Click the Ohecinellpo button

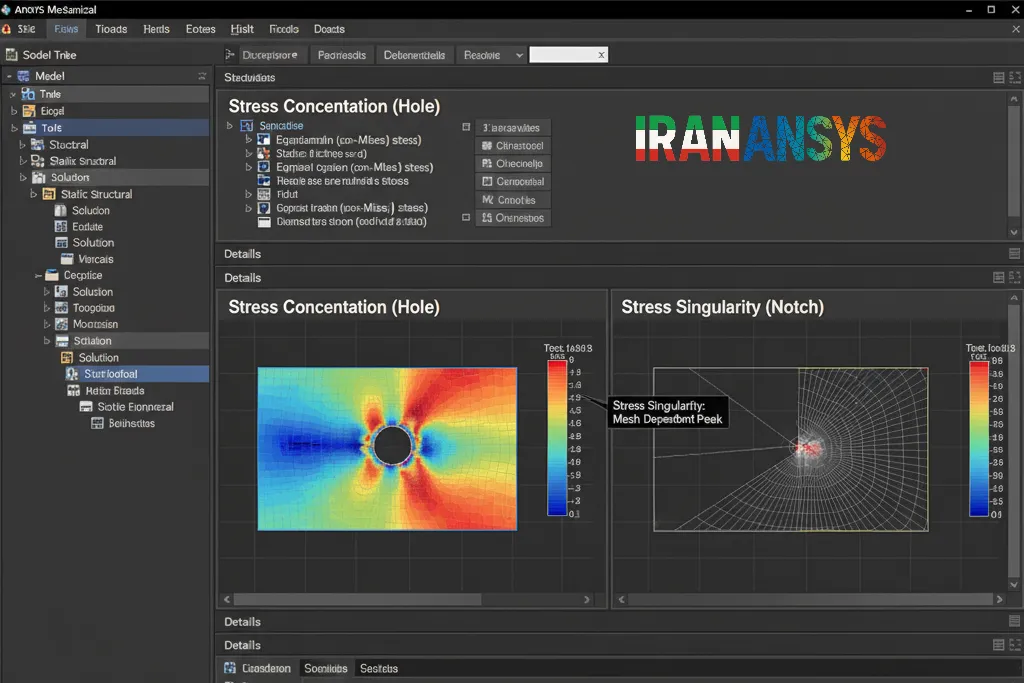coord(513,163)
